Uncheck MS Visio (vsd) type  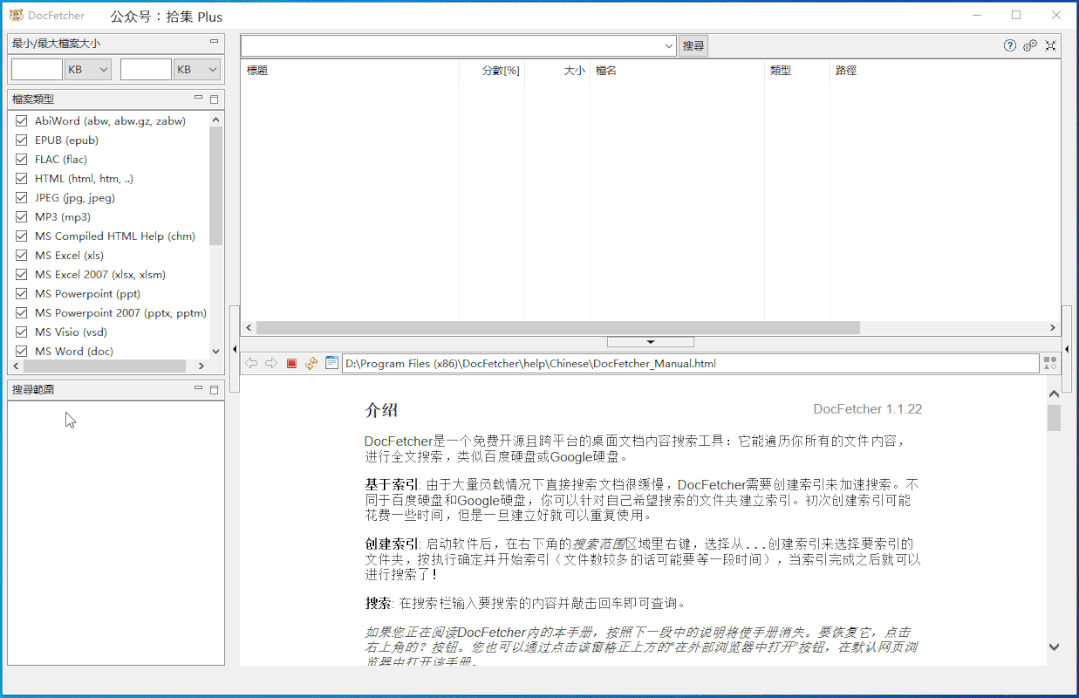pos(21,332)
